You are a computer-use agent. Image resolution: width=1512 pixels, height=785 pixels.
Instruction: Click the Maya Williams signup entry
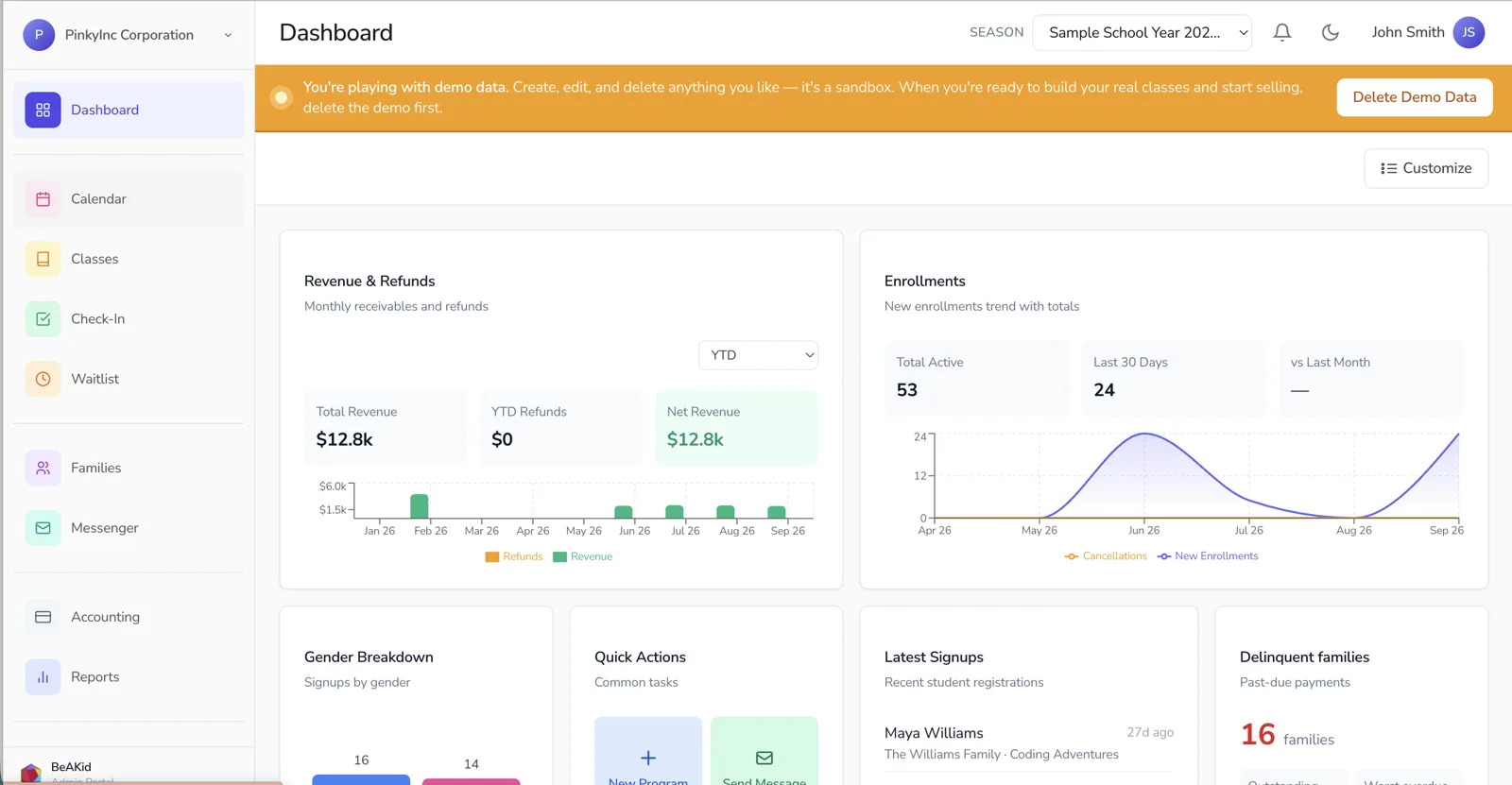point(1029,743)
